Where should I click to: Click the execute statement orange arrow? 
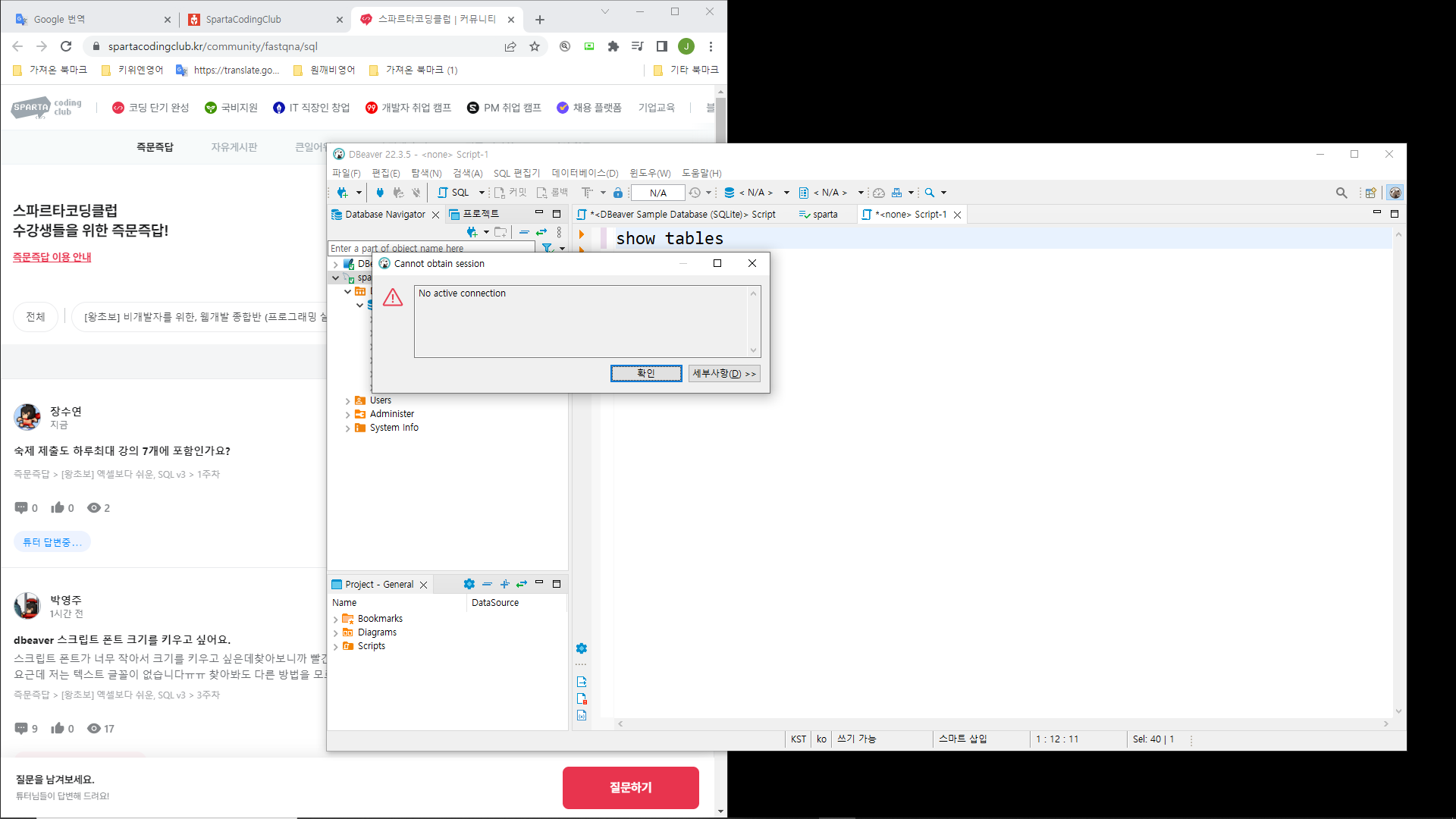pyautogui.click(x=582, y=235)
